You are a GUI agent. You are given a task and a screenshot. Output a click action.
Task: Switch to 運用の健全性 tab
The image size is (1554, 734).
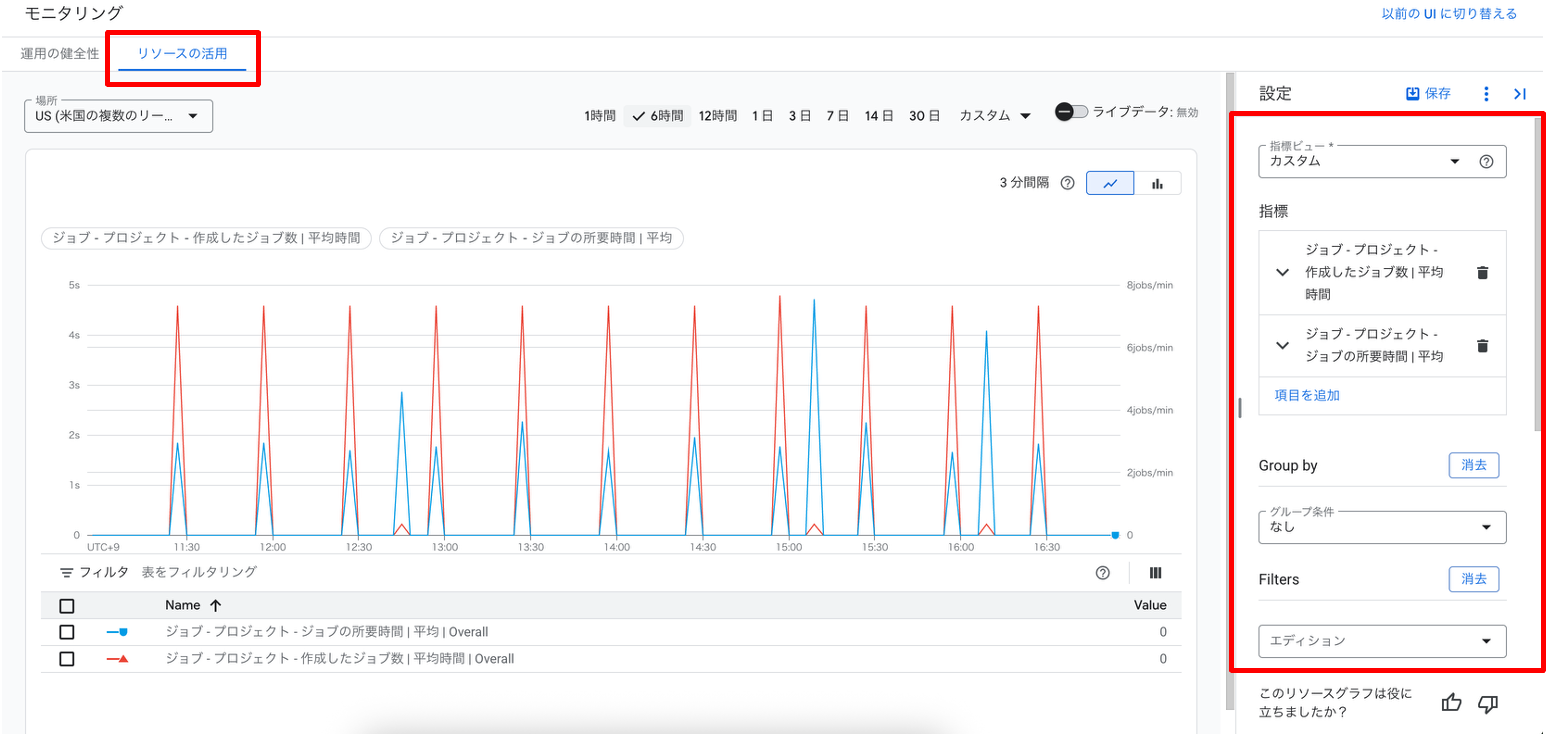60,54
